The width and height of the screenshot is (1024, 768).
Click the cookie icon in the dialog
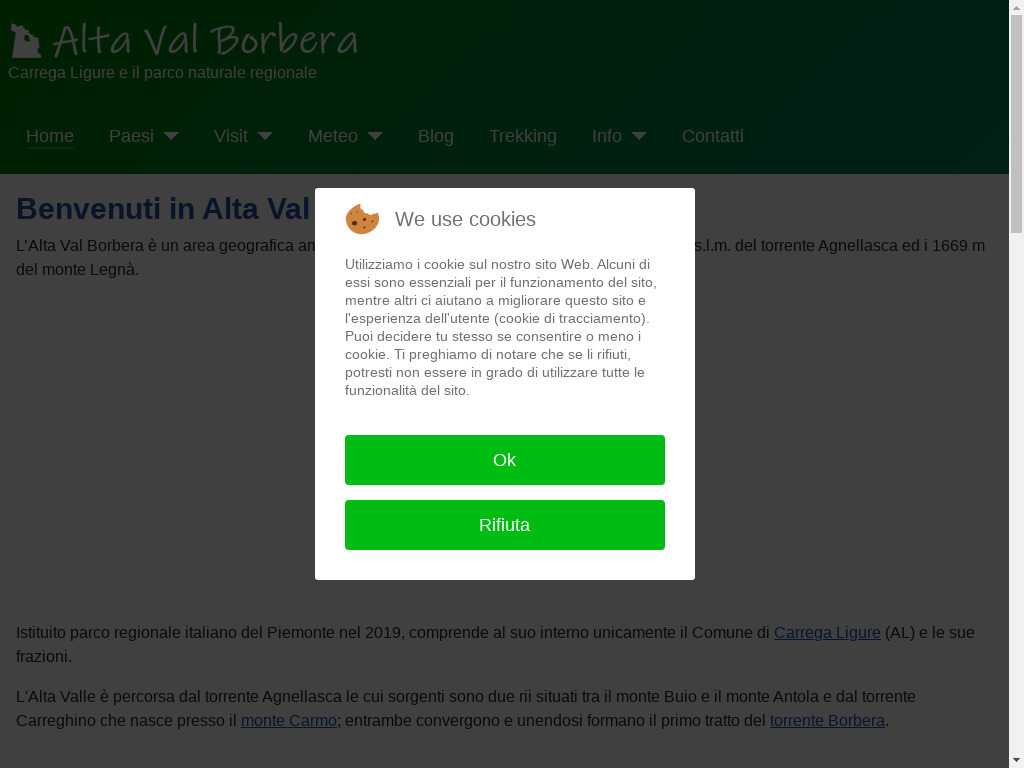click(362, 219)
